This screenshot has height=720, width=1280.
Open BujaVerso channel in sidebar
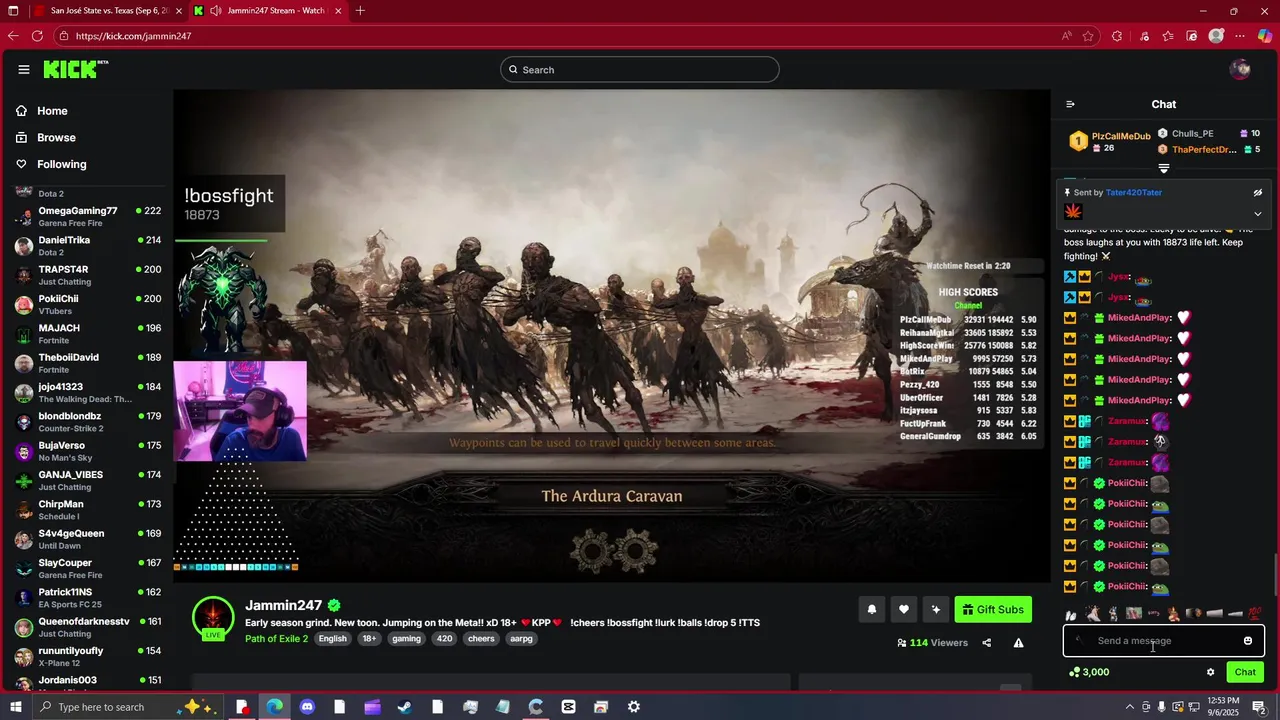tap(88, 451)
